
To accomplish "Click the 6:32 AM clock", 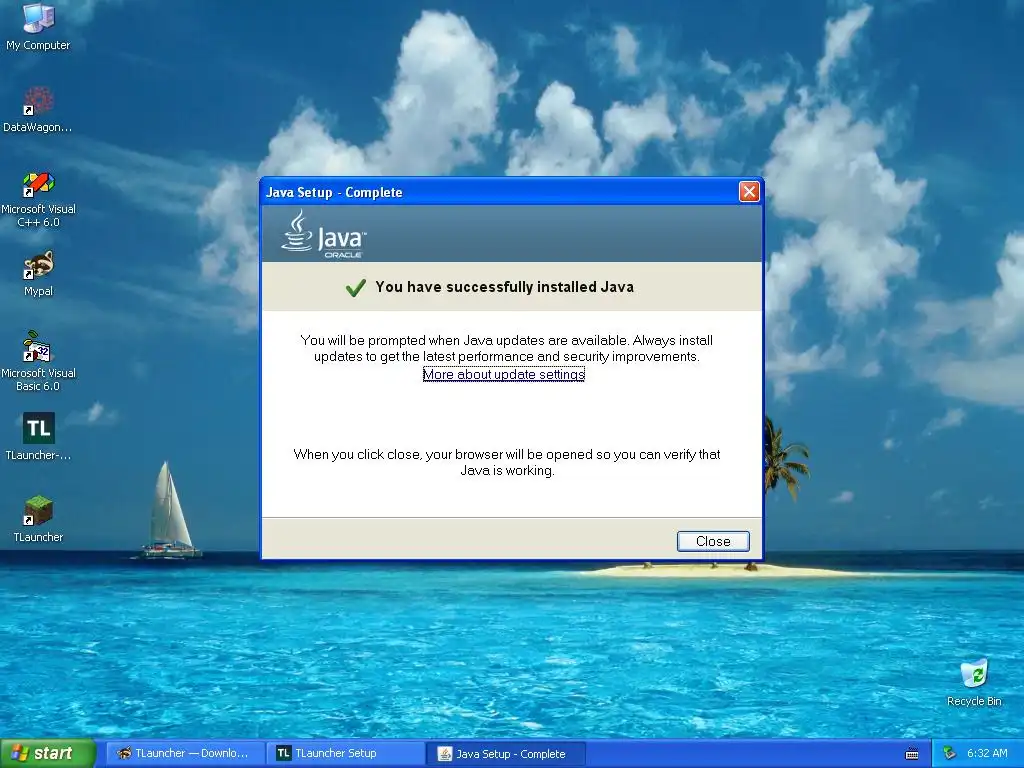I will click(987, 754).
